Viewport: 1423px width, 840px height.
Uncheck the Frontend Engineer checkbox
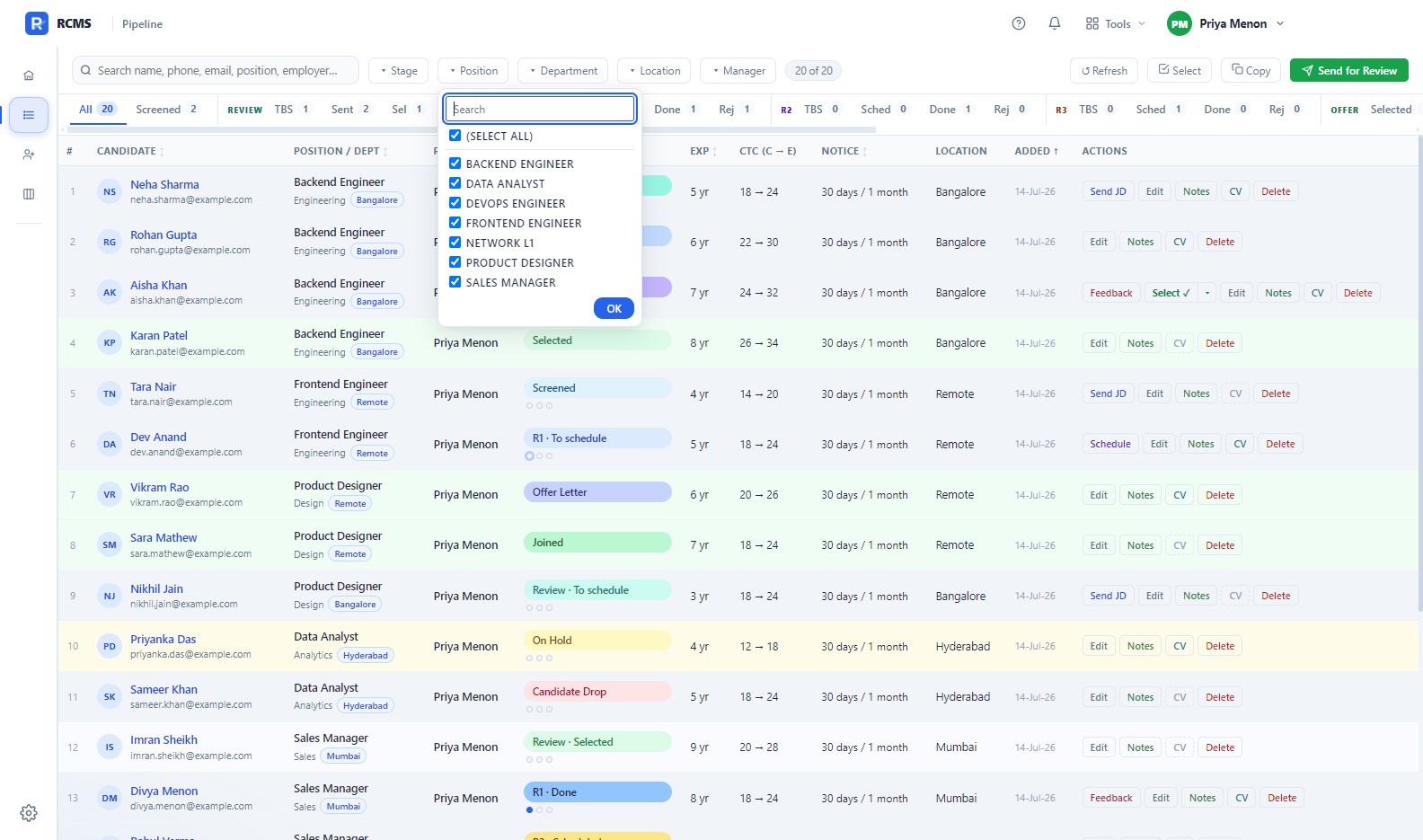[x=455, y=223]
